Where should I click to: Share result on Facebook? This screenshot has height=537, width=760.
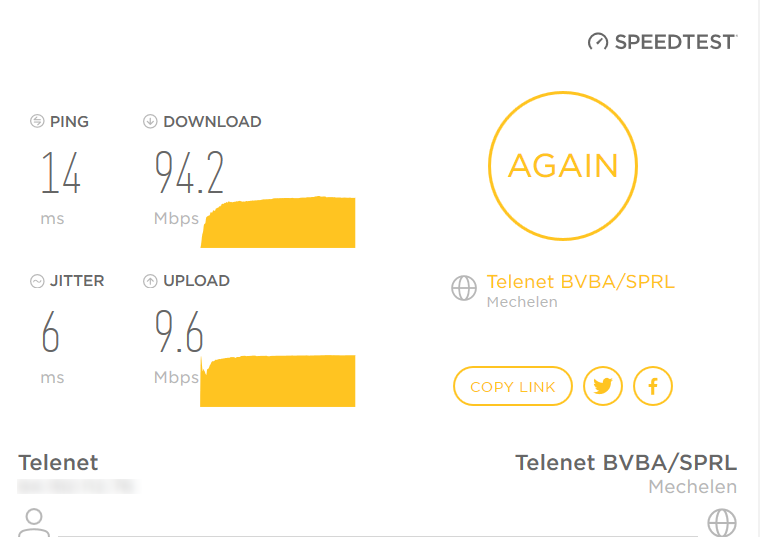tap(653, 386)
